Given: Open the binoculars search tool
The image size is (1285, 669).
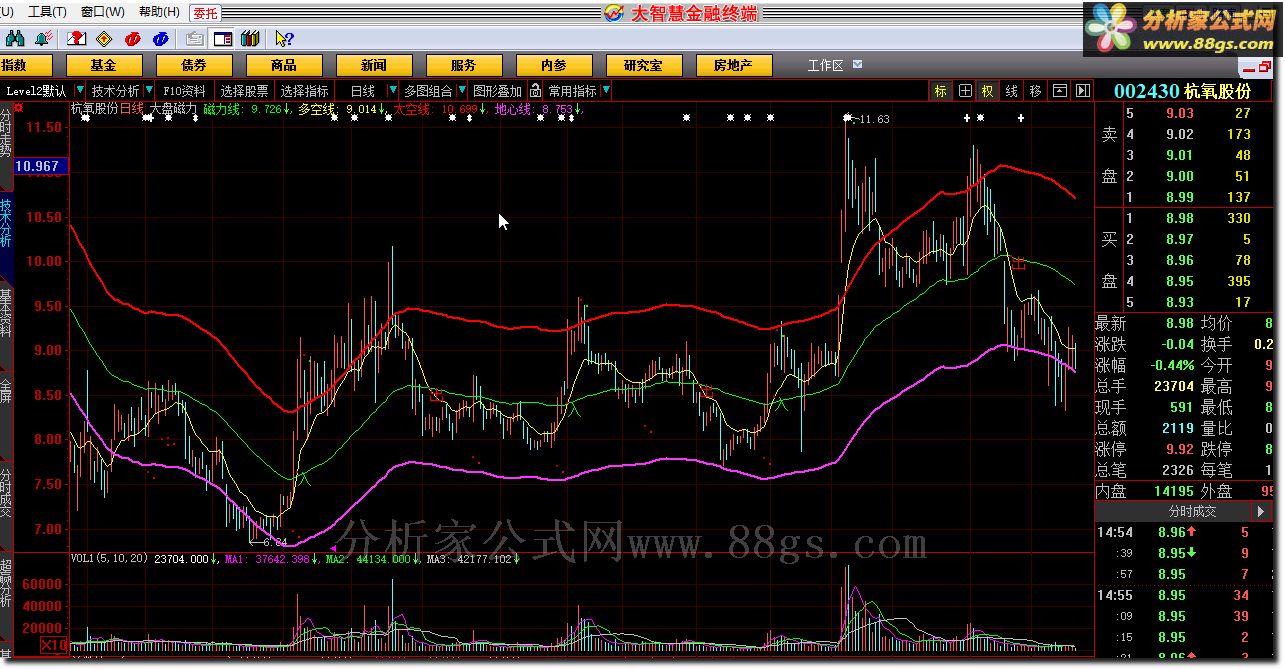Looking at the screenshot, I should 14,39.
